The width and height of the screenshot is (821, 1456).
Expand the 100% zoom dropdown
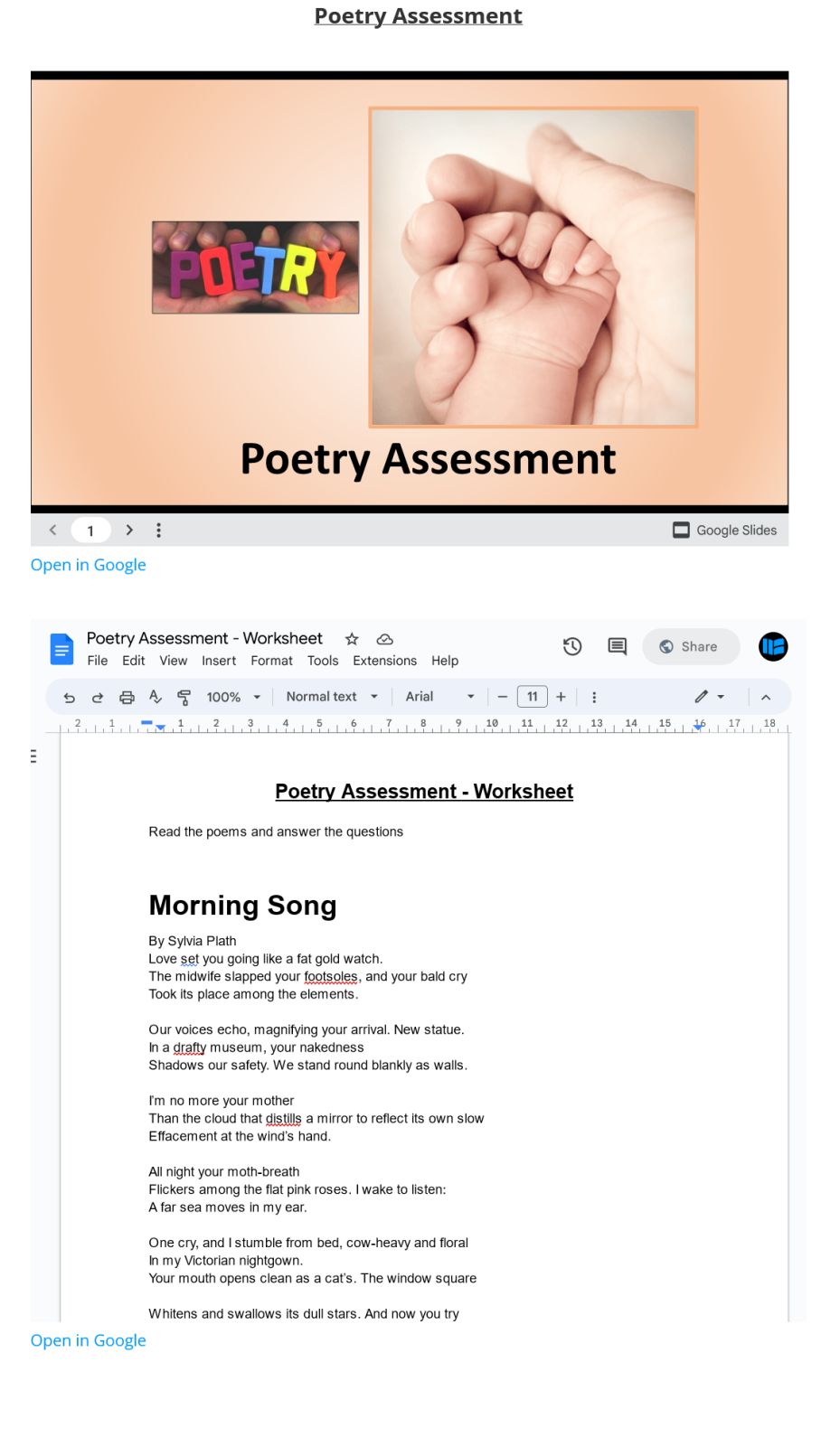(233, 697)
